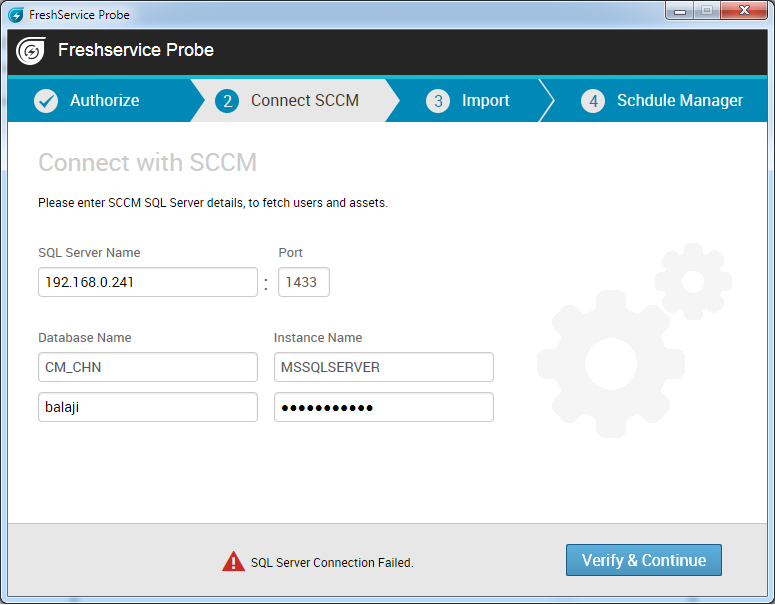Click the red warning triangle icon
This screenshot has height=605, width=775.
click(233, 562)
